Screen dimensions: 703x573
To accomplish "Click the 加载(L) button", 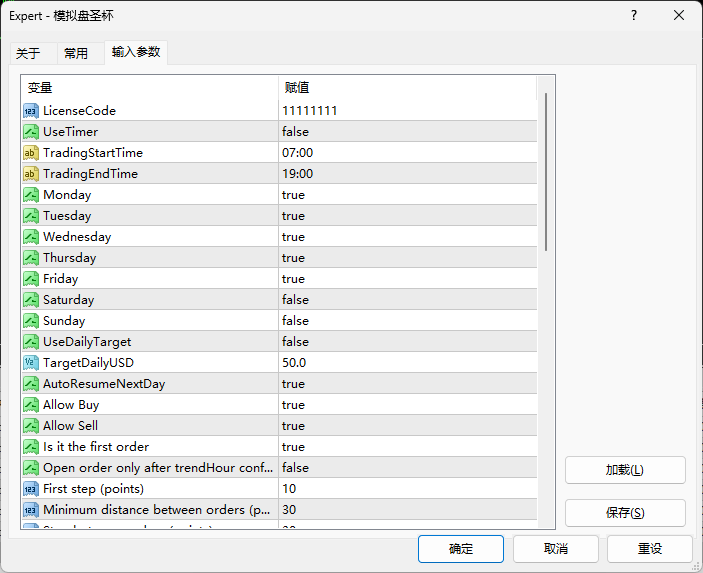I will [625, 470].
